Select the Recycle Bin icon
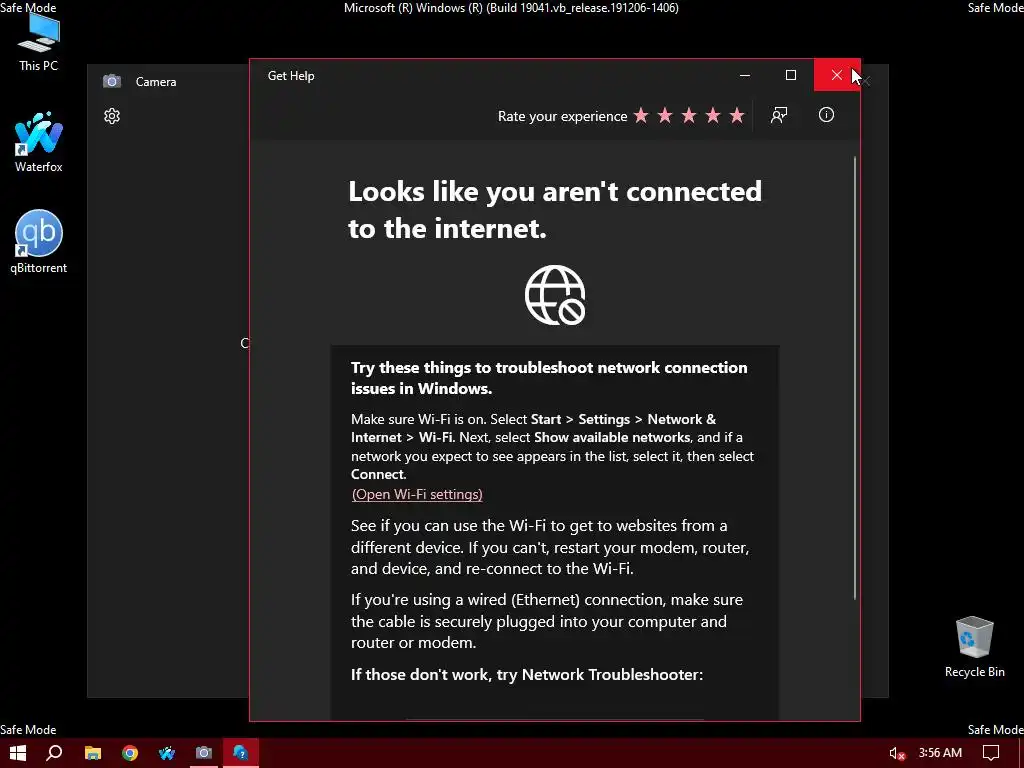The width and height of the screenshot is (1024, 768). (974, 647)
